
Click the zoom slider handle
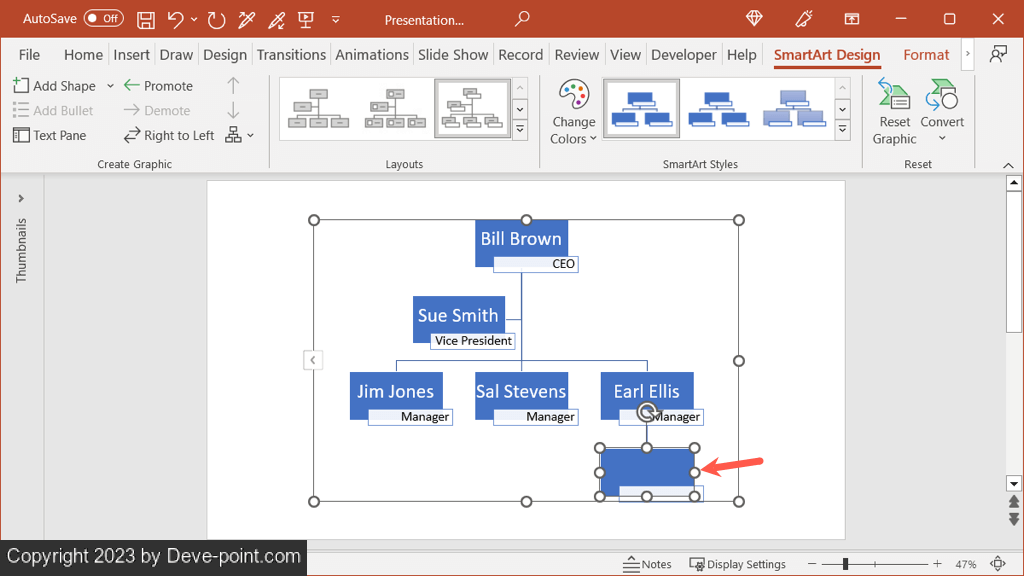click(845, 564)
